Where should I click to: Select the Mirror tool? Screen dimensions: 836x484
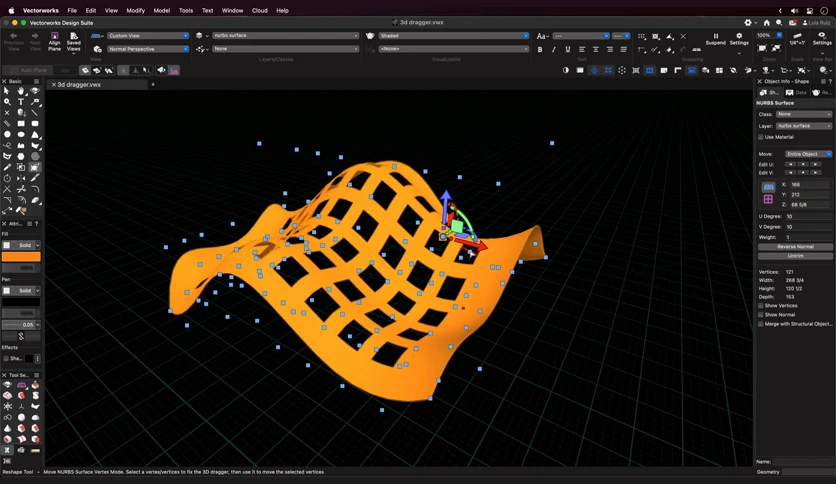pyautogui.click(x=21, y=179)
